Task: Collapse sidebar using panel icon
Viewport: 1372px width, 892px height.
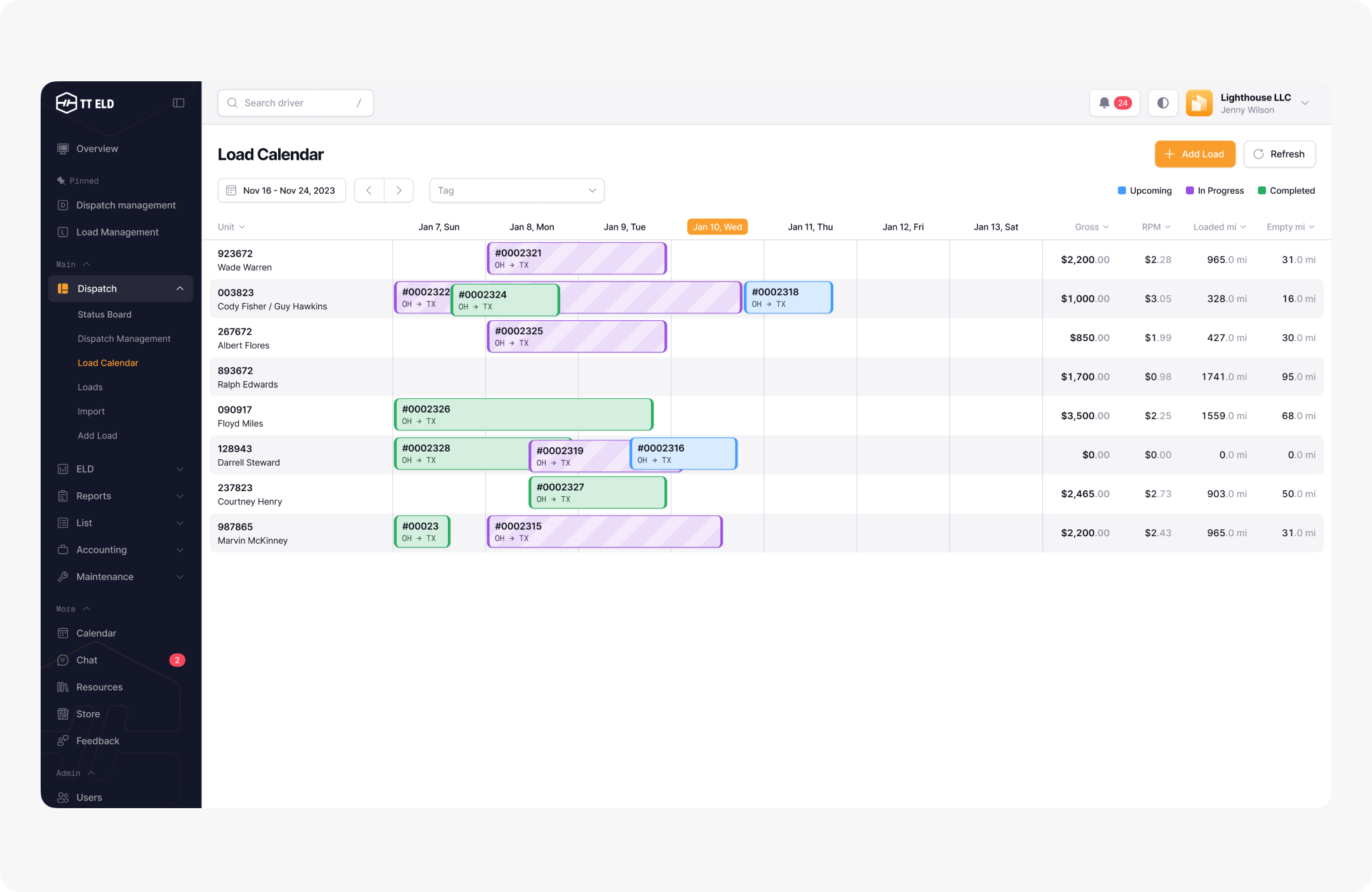Action: 178,103
